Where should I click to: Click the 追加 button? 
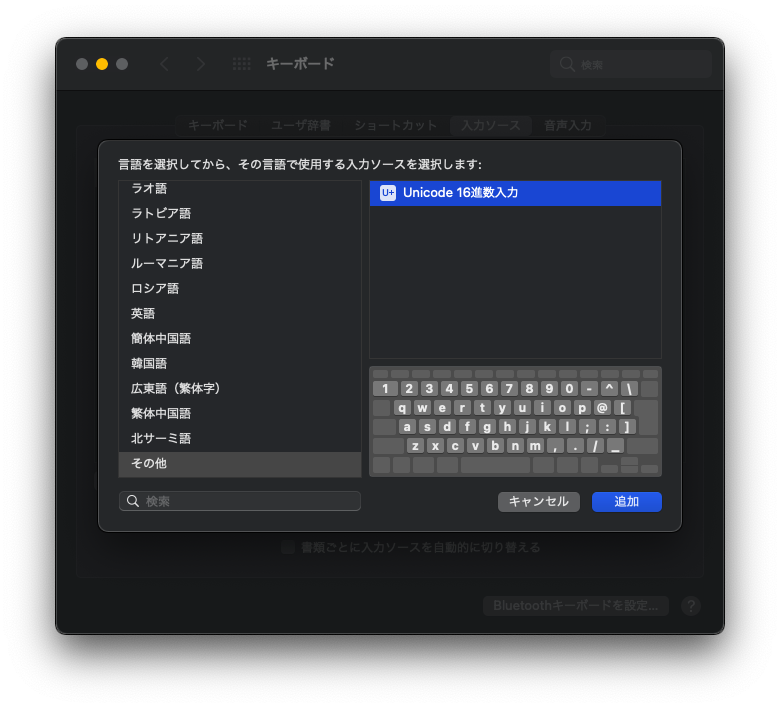pos(627,502)
